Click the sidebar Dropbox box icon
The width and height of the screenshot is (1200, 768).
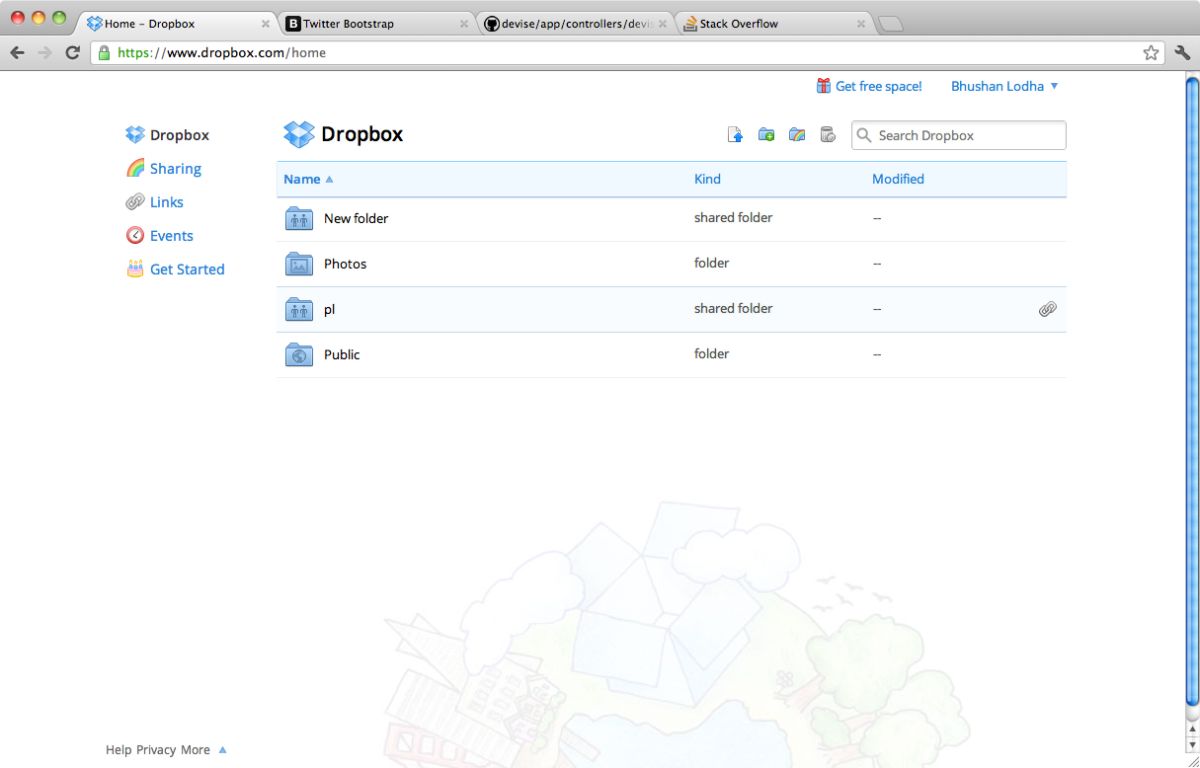coord(135,135)
